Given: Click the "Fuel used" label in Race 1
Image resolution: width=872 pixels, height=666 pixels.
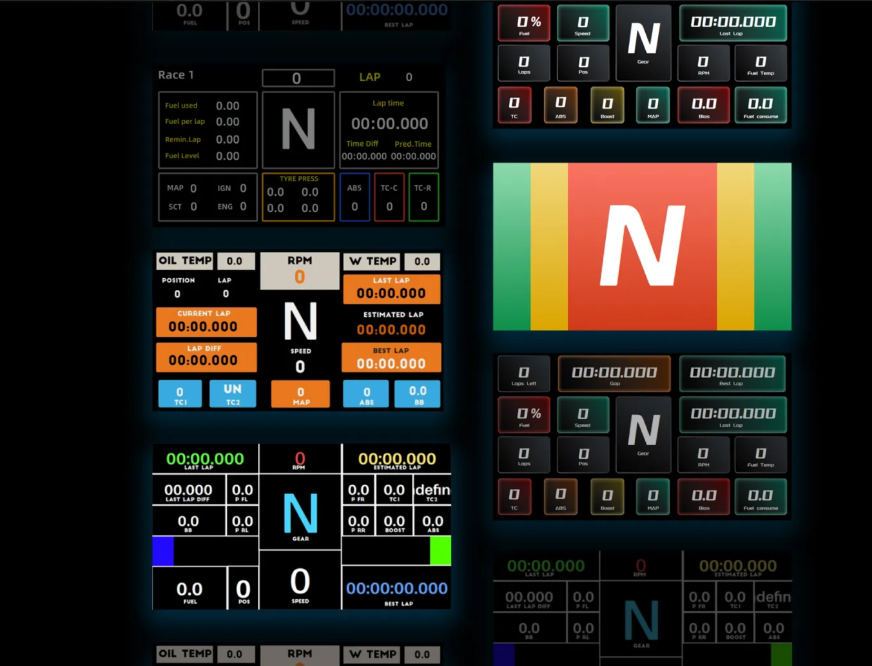Looking at the screenshot, I should [x=181, y=106].
